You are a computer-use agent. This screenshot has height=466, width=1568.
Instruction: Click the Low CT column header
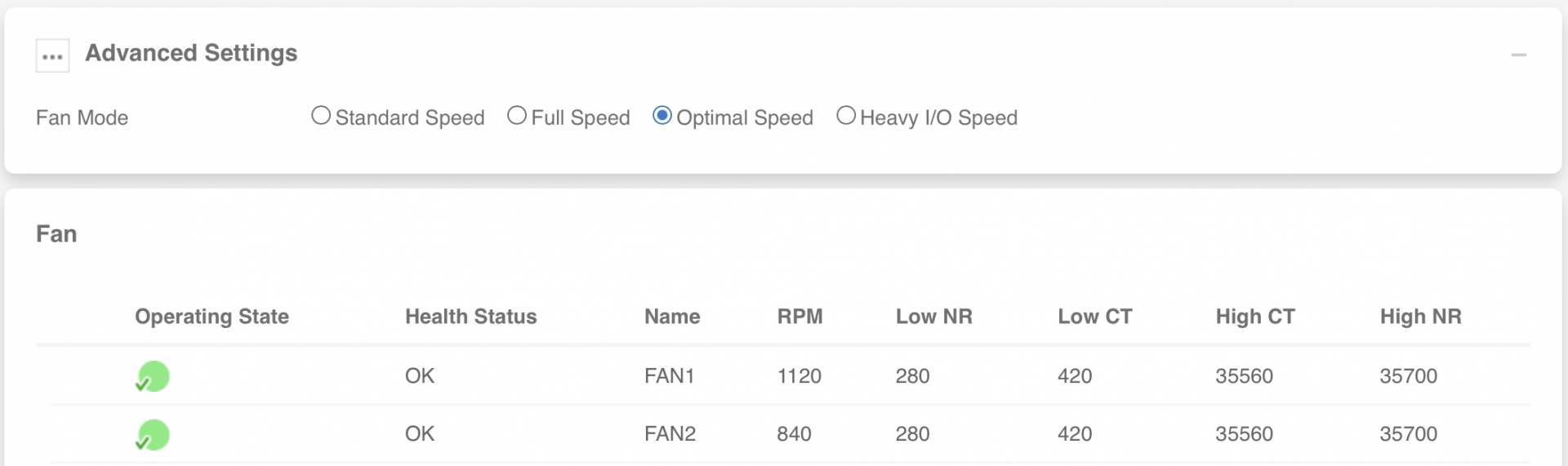[1094, 317]
